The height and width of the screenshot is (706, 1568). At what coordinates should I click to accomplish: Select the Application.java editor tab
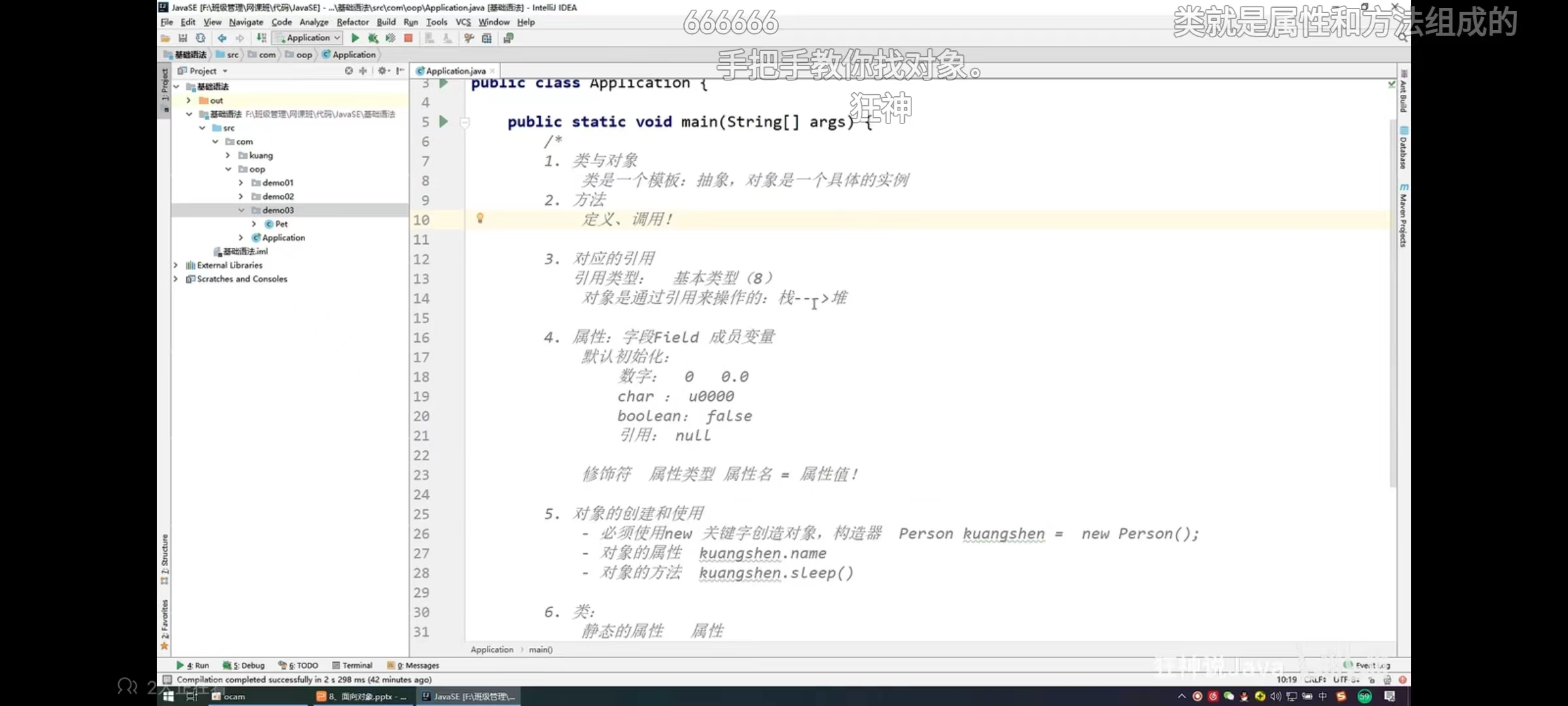pyautogui.click(x=455, y=71)
